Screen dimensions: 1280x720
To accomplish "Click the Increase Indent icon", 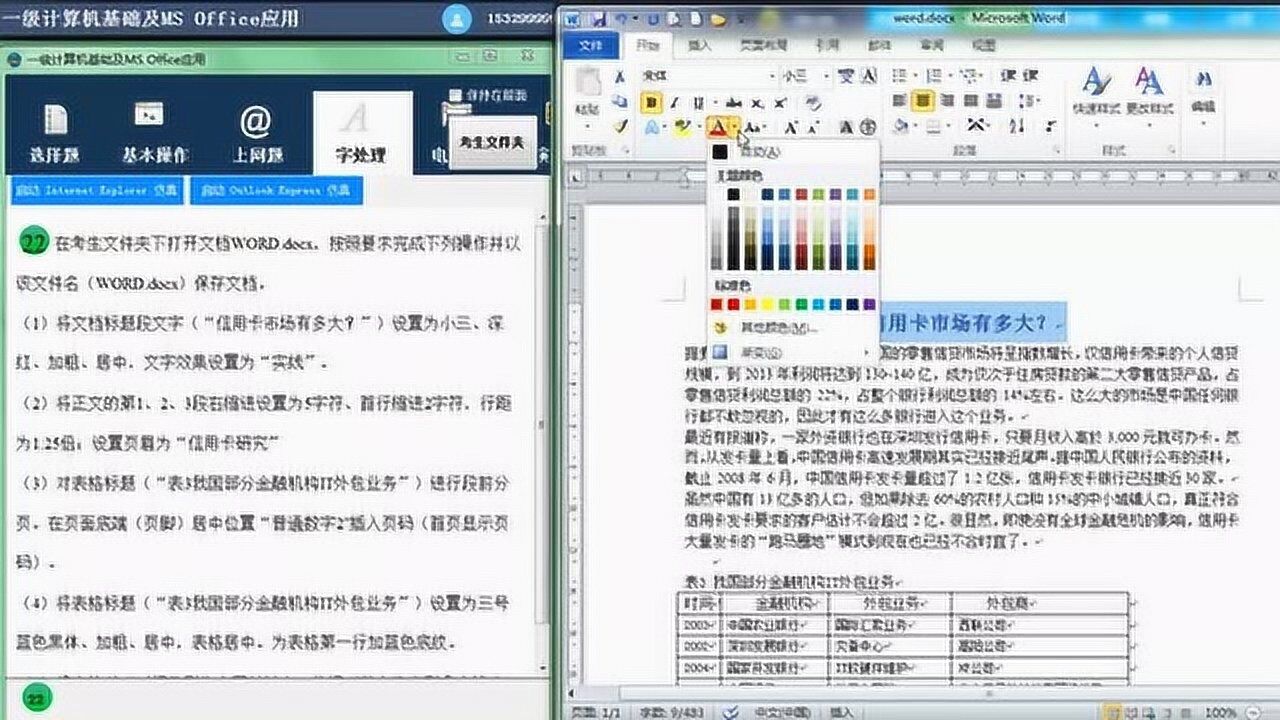I will coord(1030,75).
